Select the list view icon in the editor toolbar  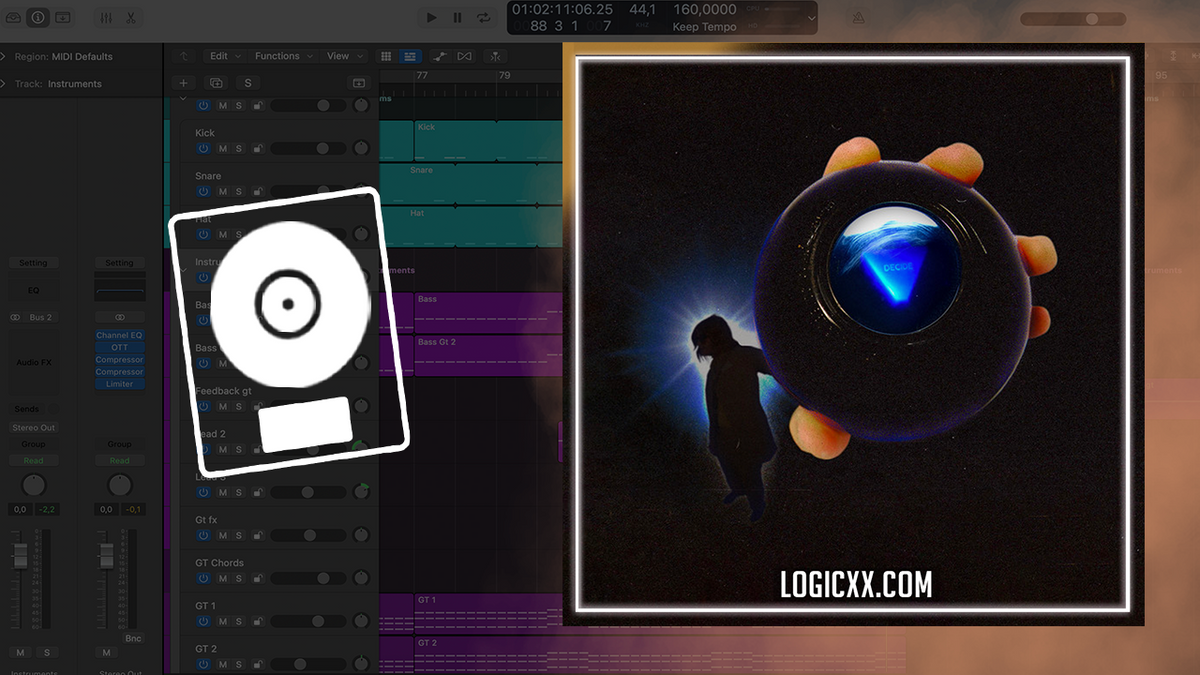409,56
